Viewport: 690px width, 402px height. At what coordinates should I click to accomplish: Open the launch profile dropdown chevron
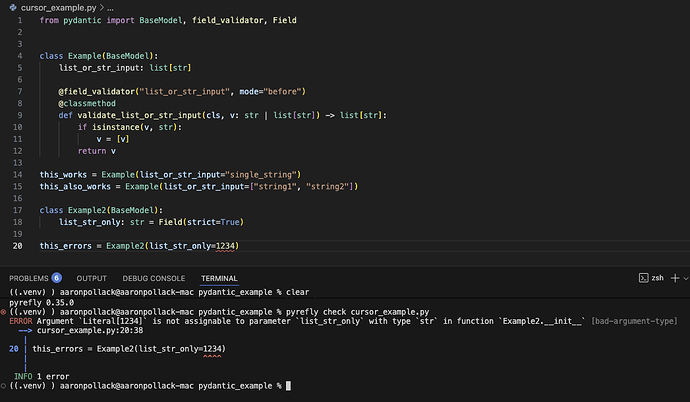(686, 278)
